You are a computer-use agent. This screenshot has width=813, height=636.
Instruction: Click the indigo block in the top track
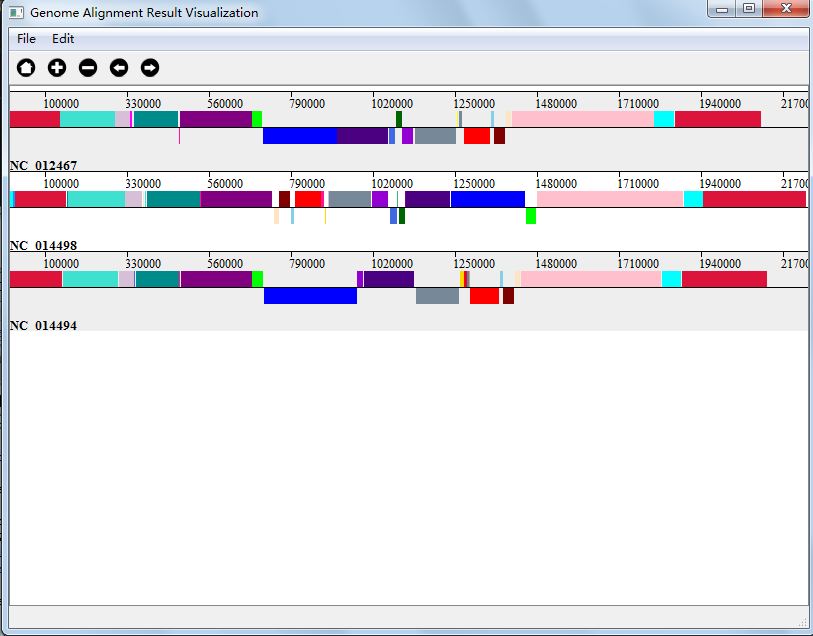click(362, 136)
